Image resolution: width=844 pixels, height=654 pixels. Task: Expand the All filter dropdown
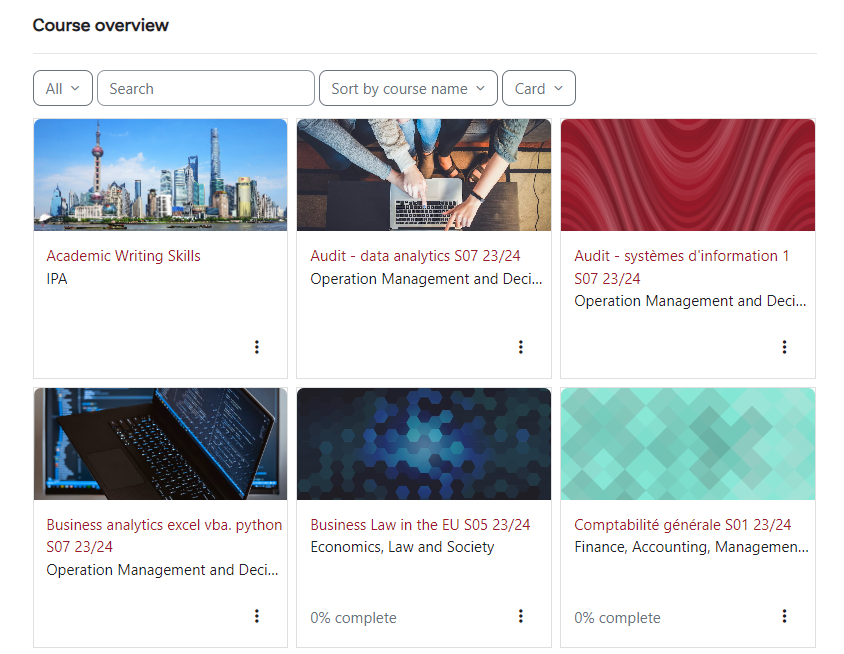pyautogui.click(x=63, y=88)
